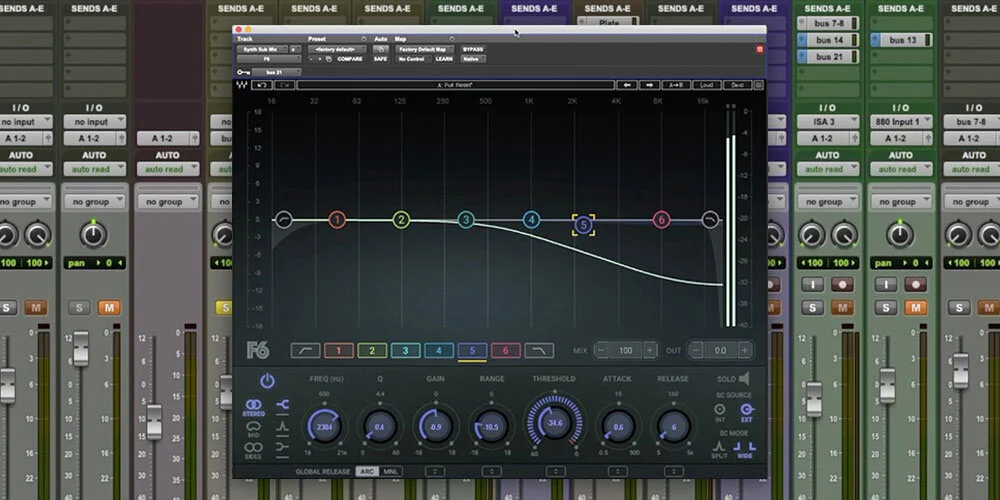The height and width of the screenshot is (500, 1000).
Task: Go to next preset with right arrow
Action: [649, 85]
